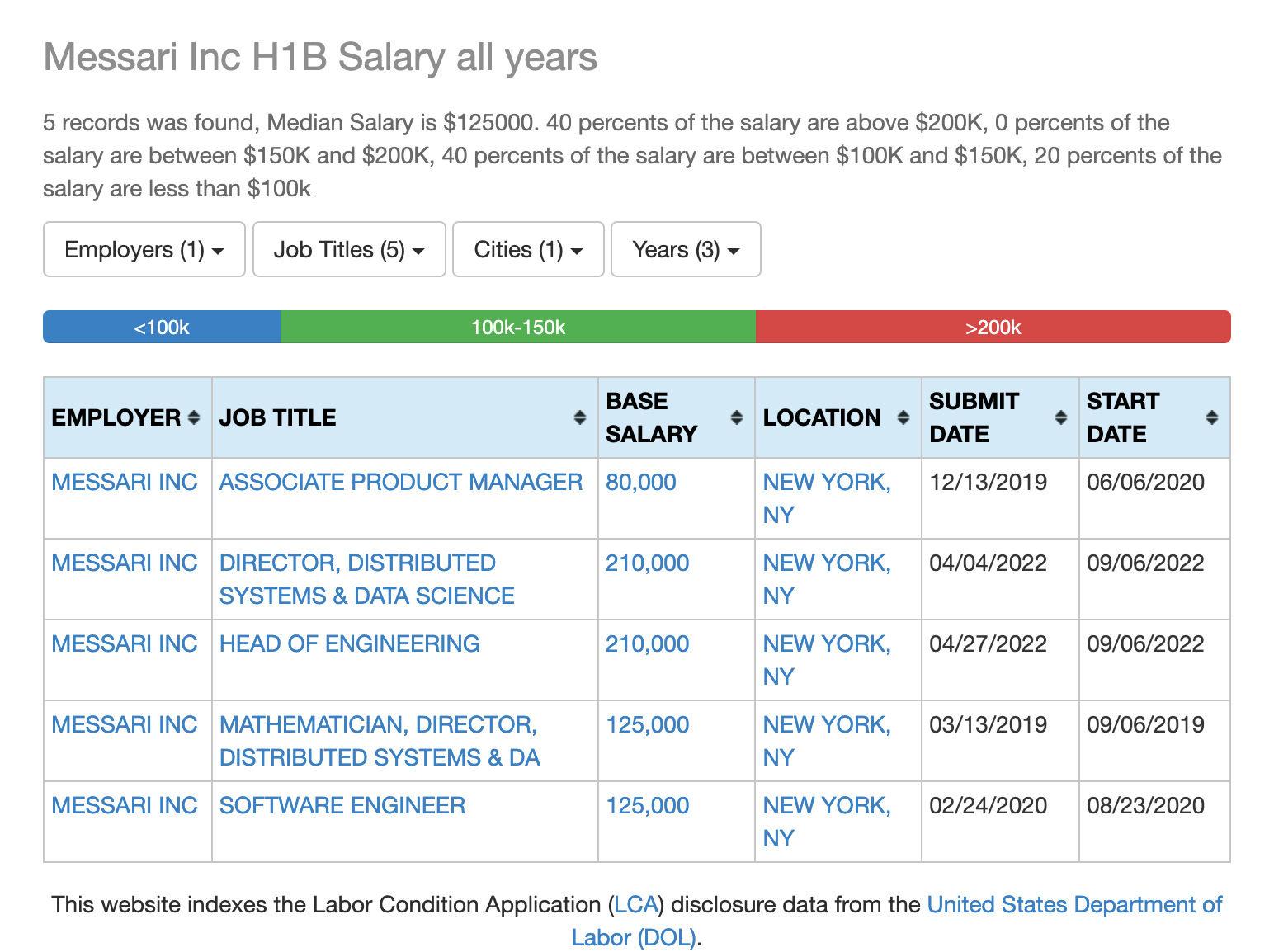Image resolution: width=1274 pixels, height=952 pixels.
Task: Sort records by START DATE
Action: [1212, 417]
